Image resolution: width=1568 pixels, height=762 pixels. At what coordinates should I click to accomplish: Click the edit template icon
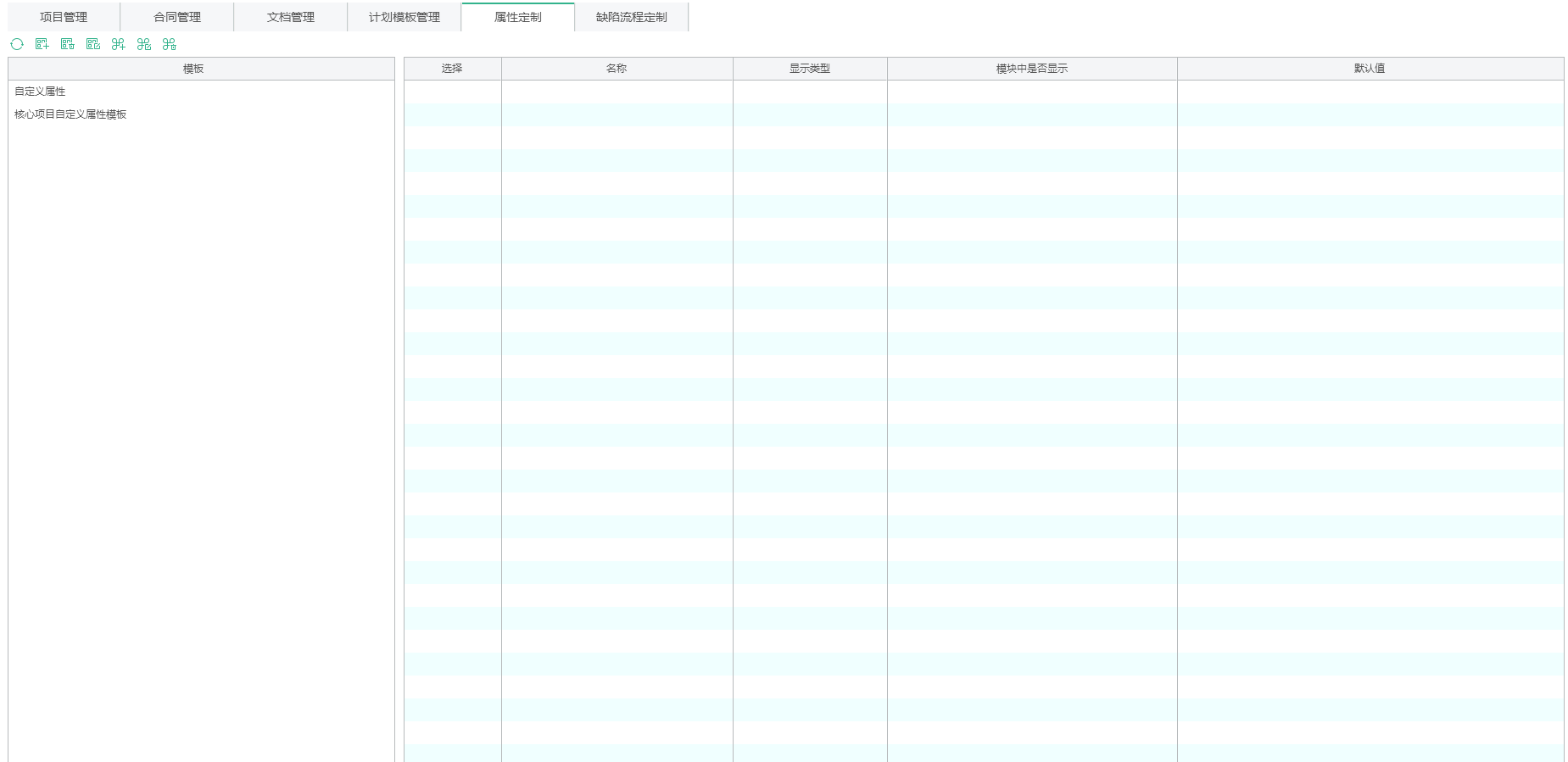pyautogui.click(x=93, y=44)
